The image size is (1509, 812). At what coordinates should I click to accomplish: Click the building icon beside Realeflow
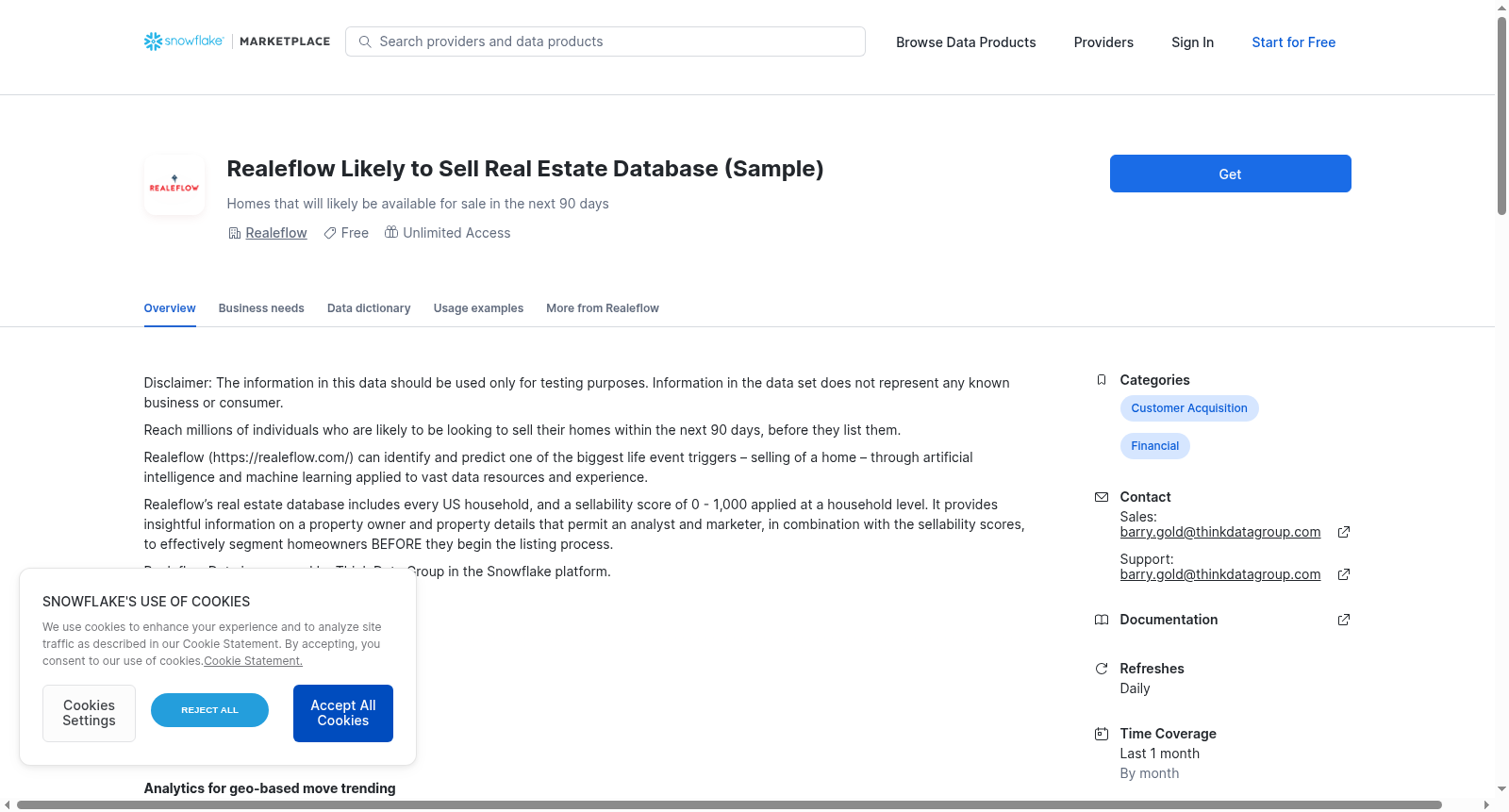[x=235, y=233]
